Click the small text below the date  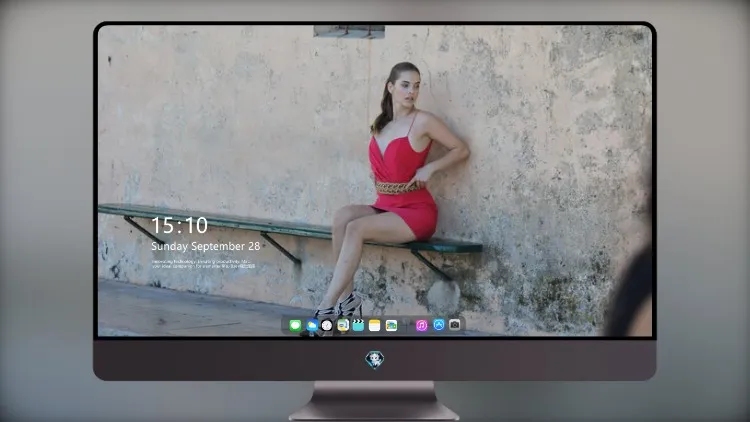coord(203,264)
